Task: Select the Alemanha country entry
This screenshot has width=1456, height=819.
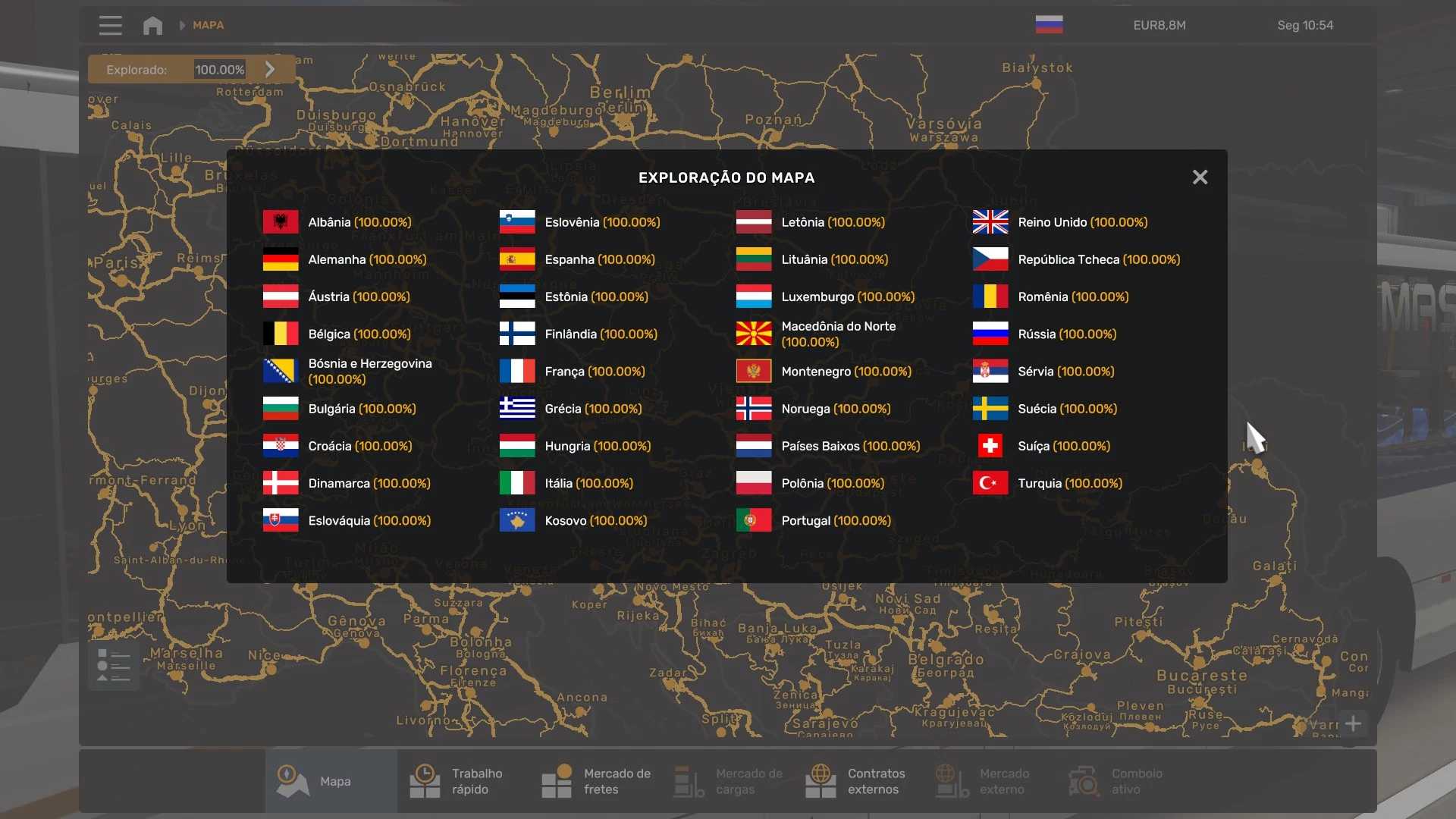Action: 367,259
